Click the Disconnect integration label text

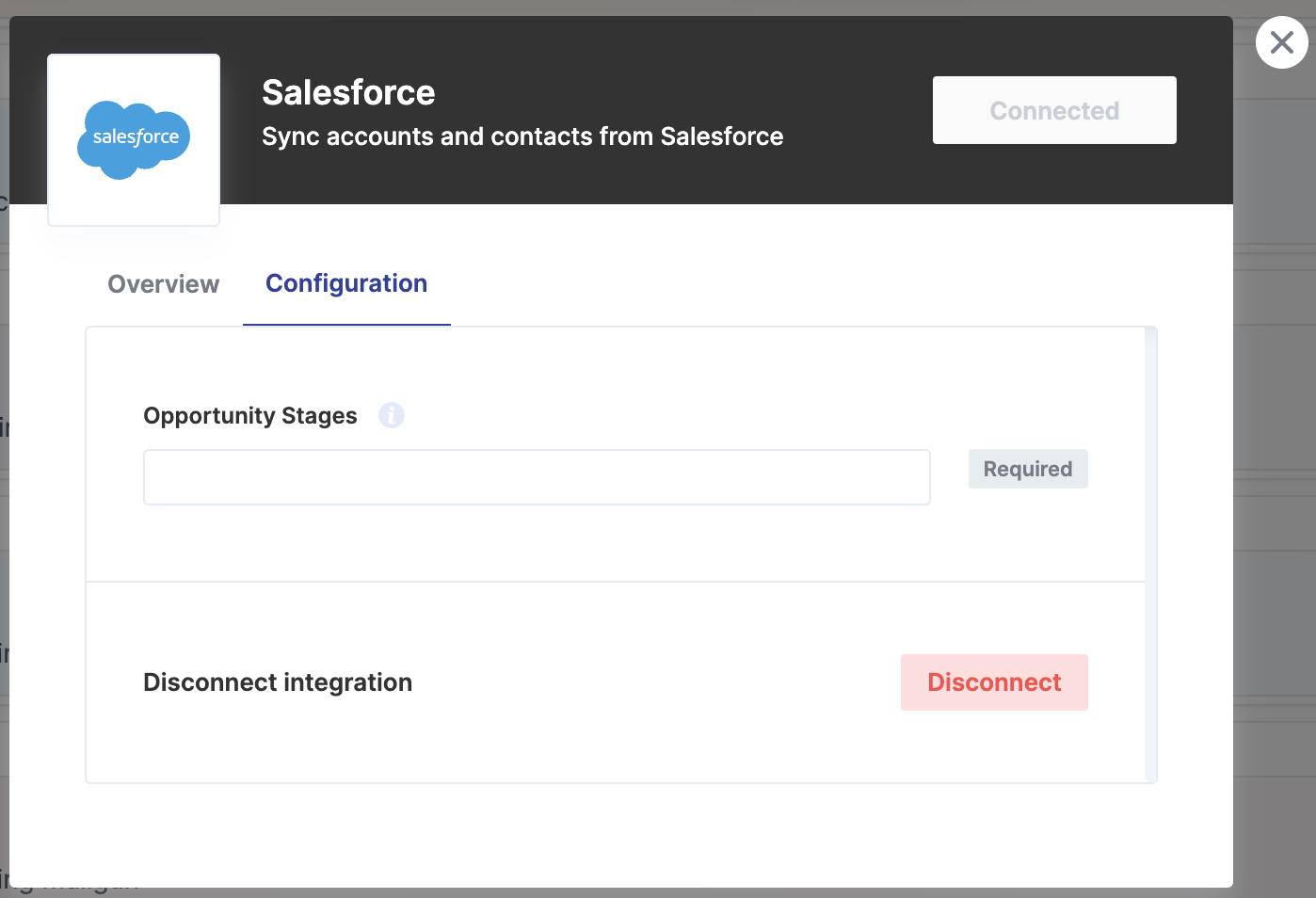278,682
